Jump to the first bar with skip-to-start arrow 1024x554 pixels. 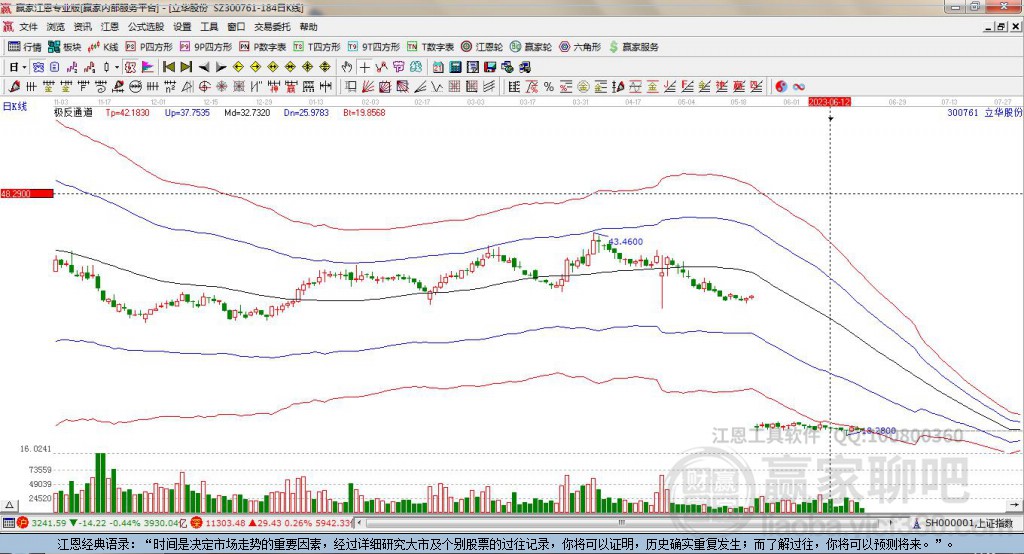(169, 67)
